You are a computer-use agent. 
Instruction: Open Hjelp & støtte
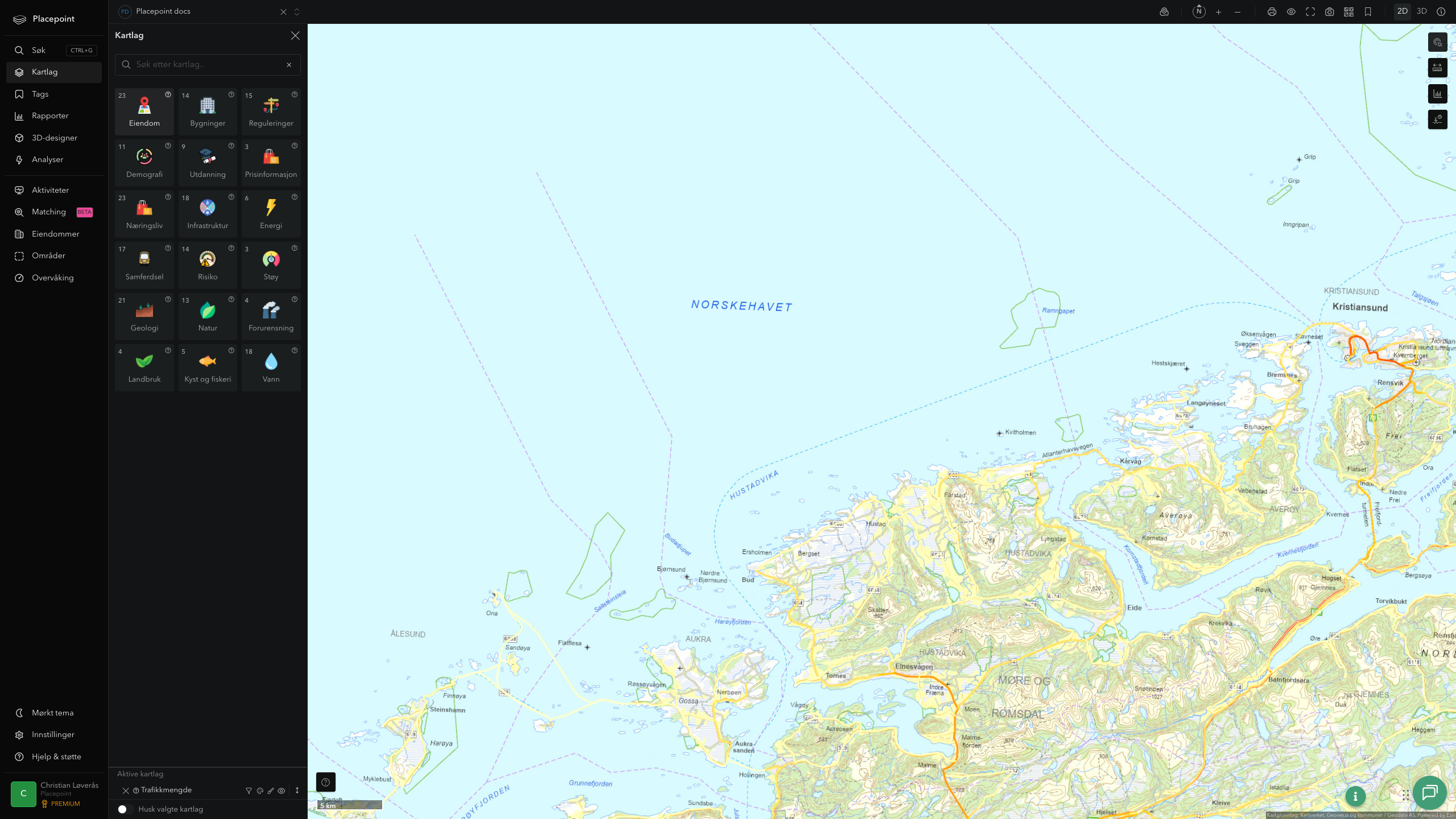point(54,756)
